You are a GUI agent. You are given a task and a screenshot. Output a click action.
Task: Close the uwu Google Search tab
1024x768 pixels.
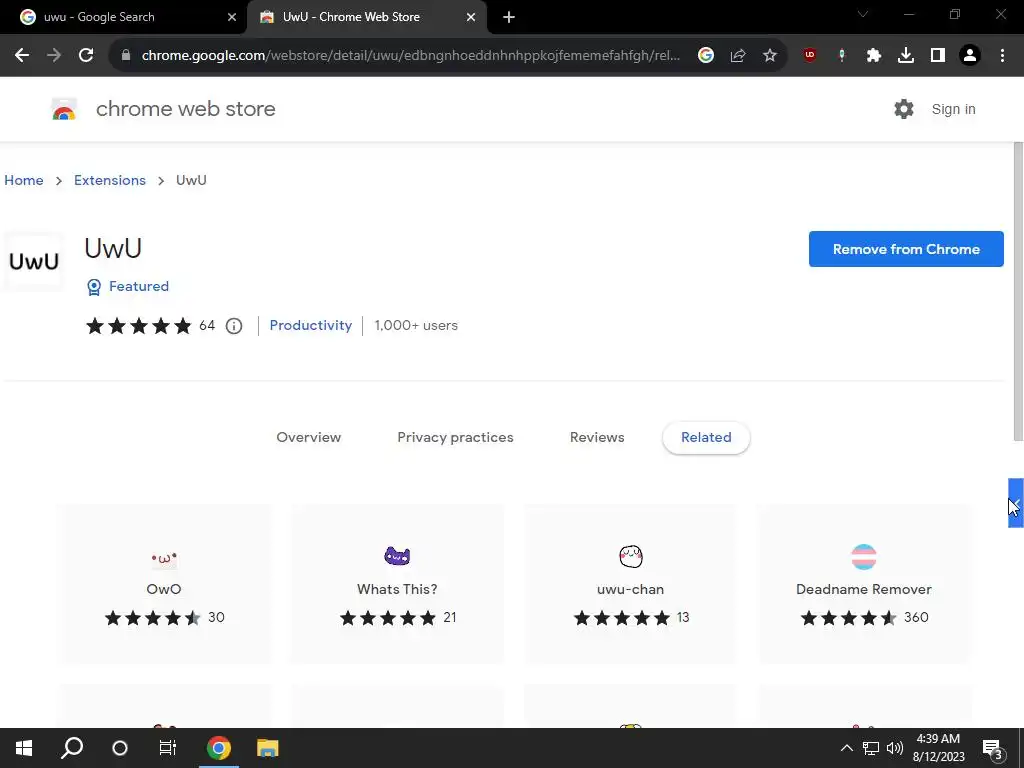[x=232, y=17]
